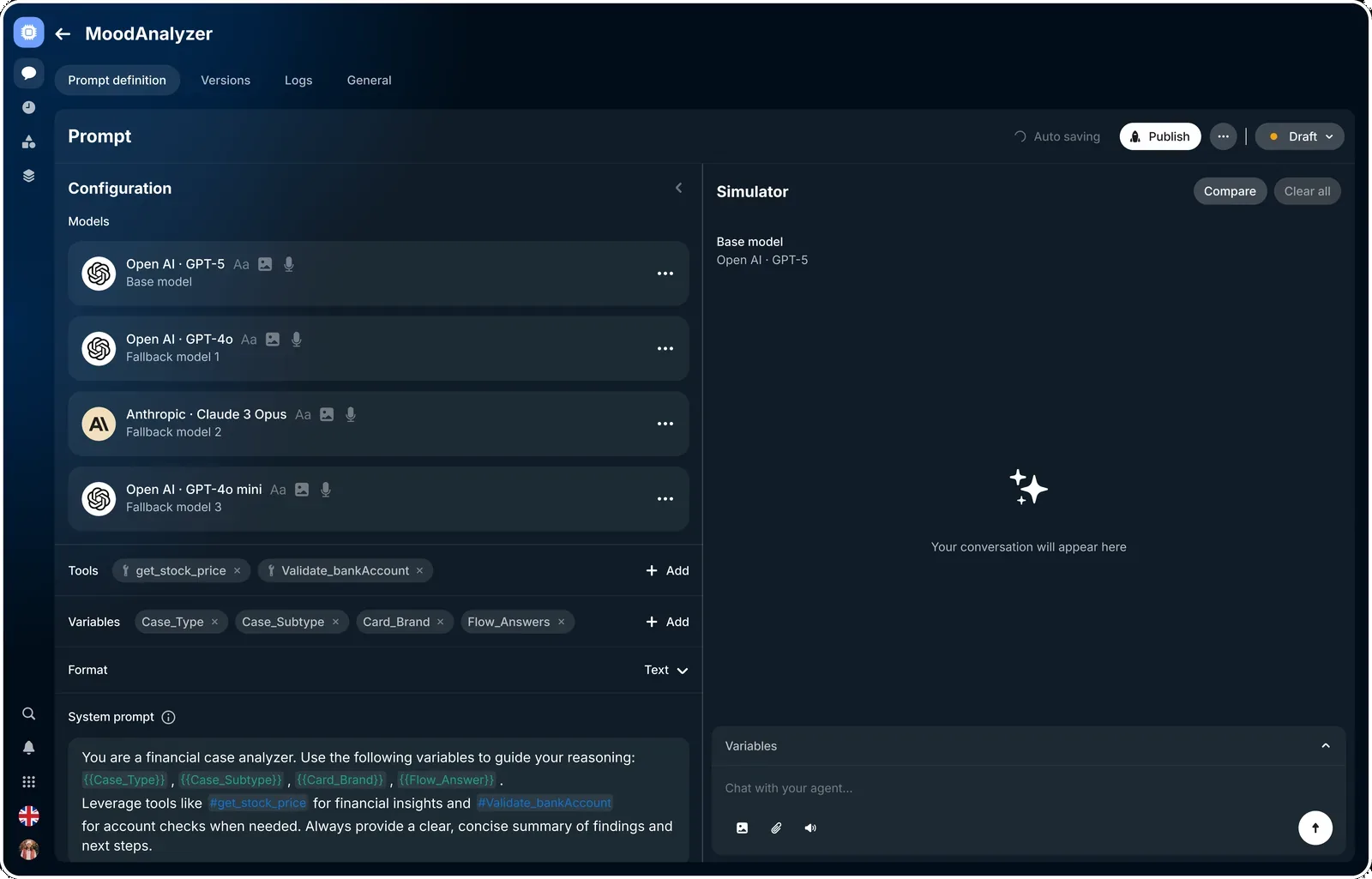The image size is (1372, 879).
Task: Click the speaker audio icon in chat
Action: click(810, 828)
